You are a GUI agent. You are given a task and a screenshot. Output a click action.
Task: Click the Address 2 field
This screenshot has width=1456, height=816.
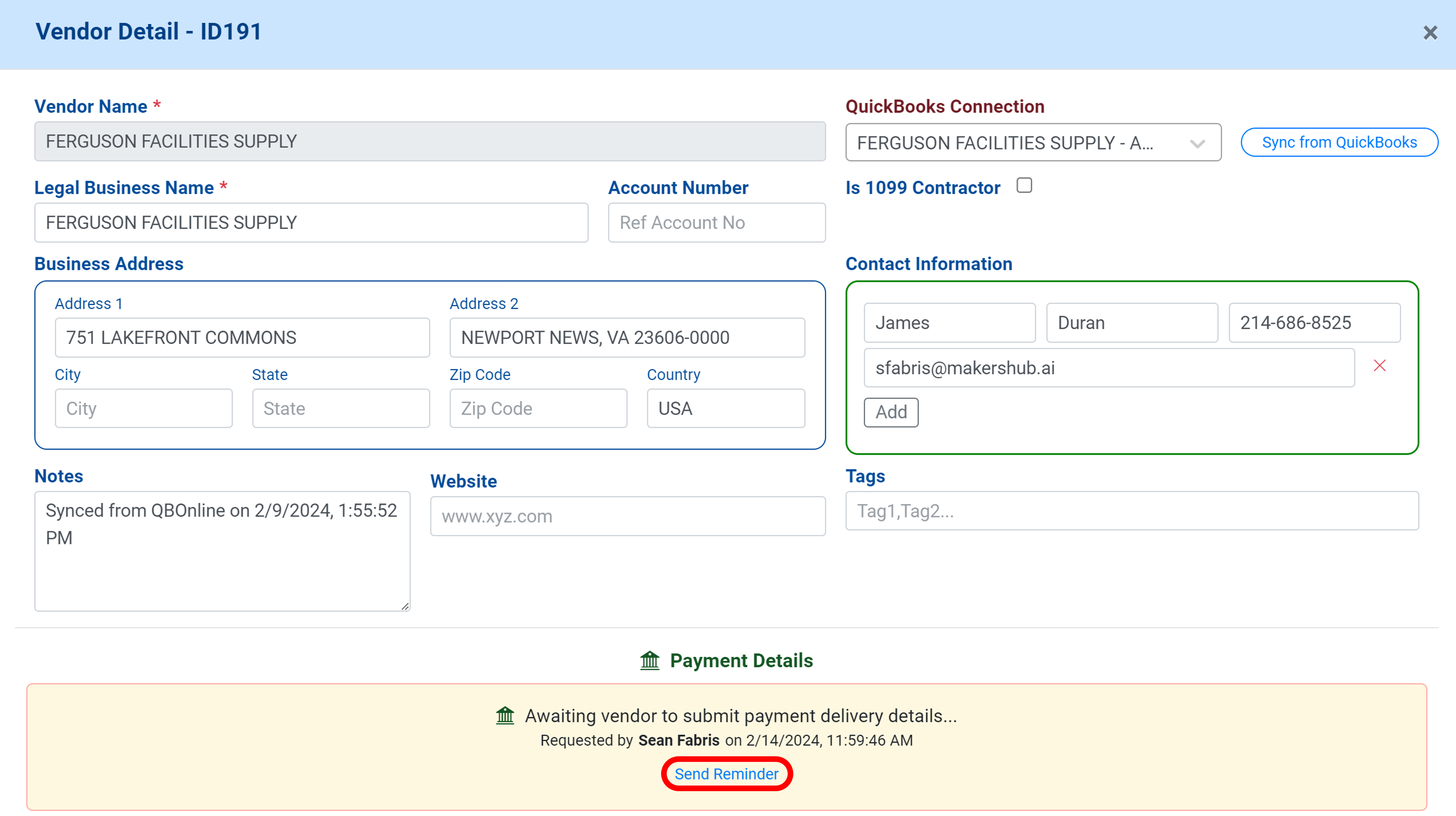(627, 337)
